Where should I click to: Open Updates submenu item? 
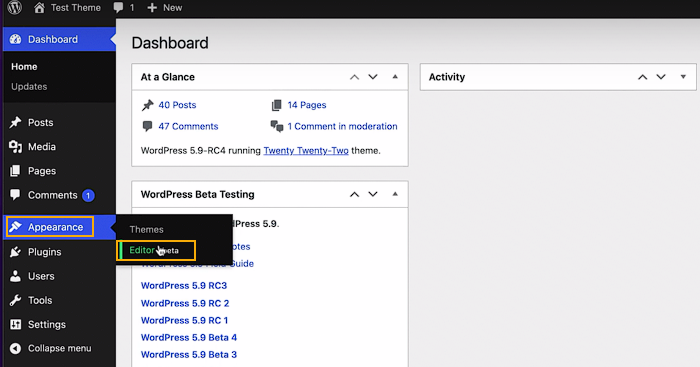click(29, 87)
